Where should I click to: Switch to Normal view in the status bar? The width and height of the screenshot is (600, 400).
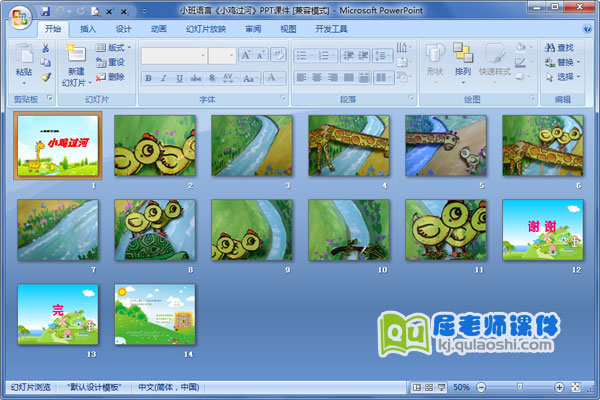click(x=416, y=387)
